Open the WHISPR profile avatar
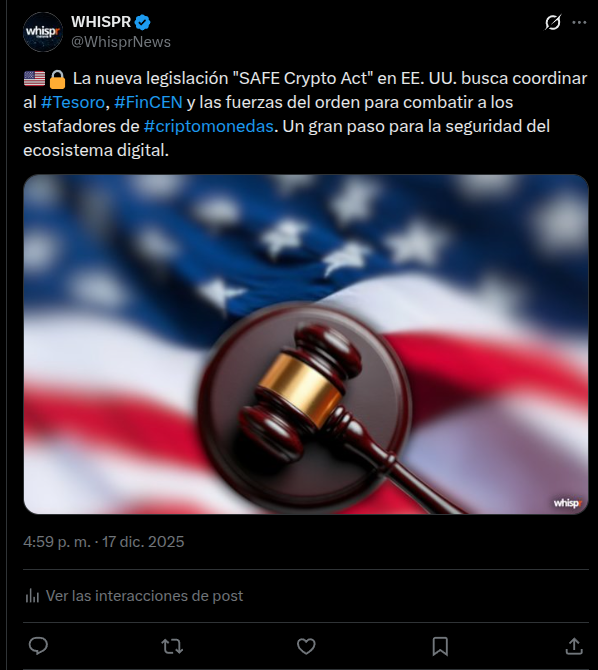This screenshot has width=598, height=670. 43,32
